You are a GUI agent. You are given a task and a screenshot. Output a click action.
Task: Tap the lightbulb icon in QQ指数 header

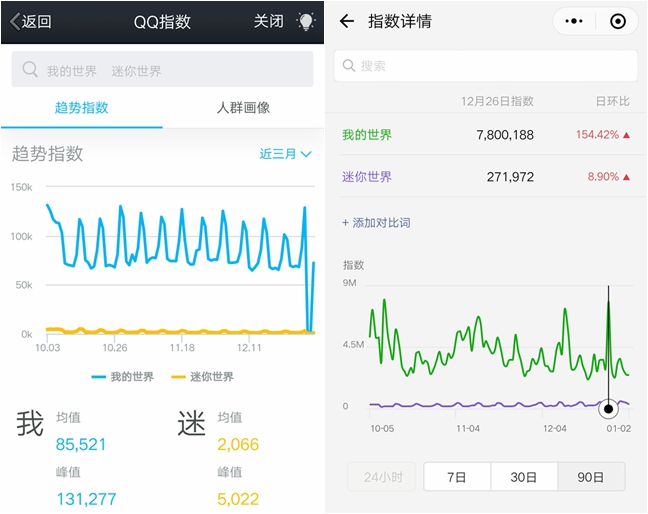pyautogui.click(x=305, y=21)
